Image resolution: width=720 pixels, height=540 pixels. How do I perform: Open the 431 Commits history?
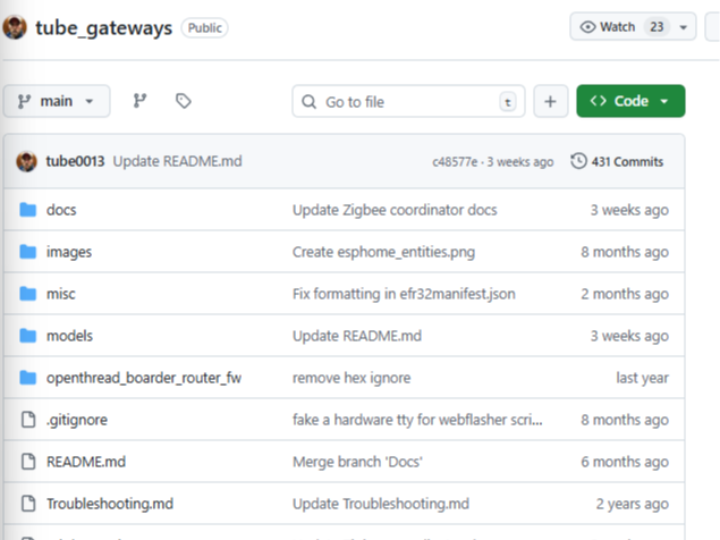click(x=617, y=161)
